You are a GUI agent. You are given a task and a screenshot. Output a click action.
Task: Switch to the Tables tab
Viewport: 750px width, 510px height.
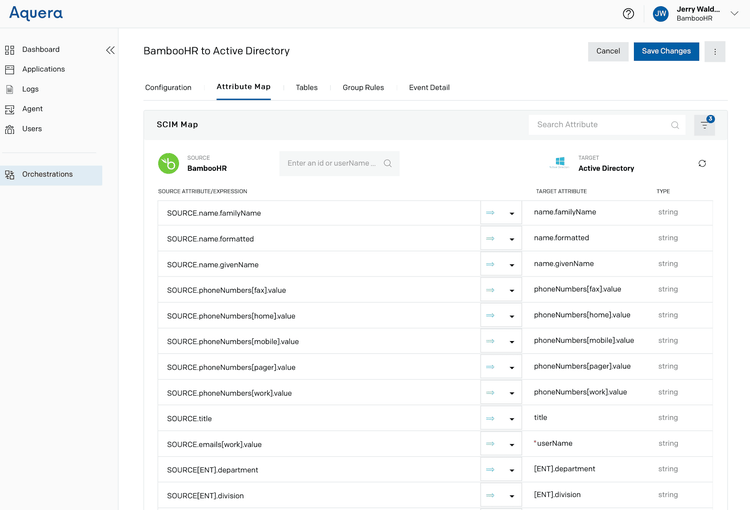tap(307, 88)
